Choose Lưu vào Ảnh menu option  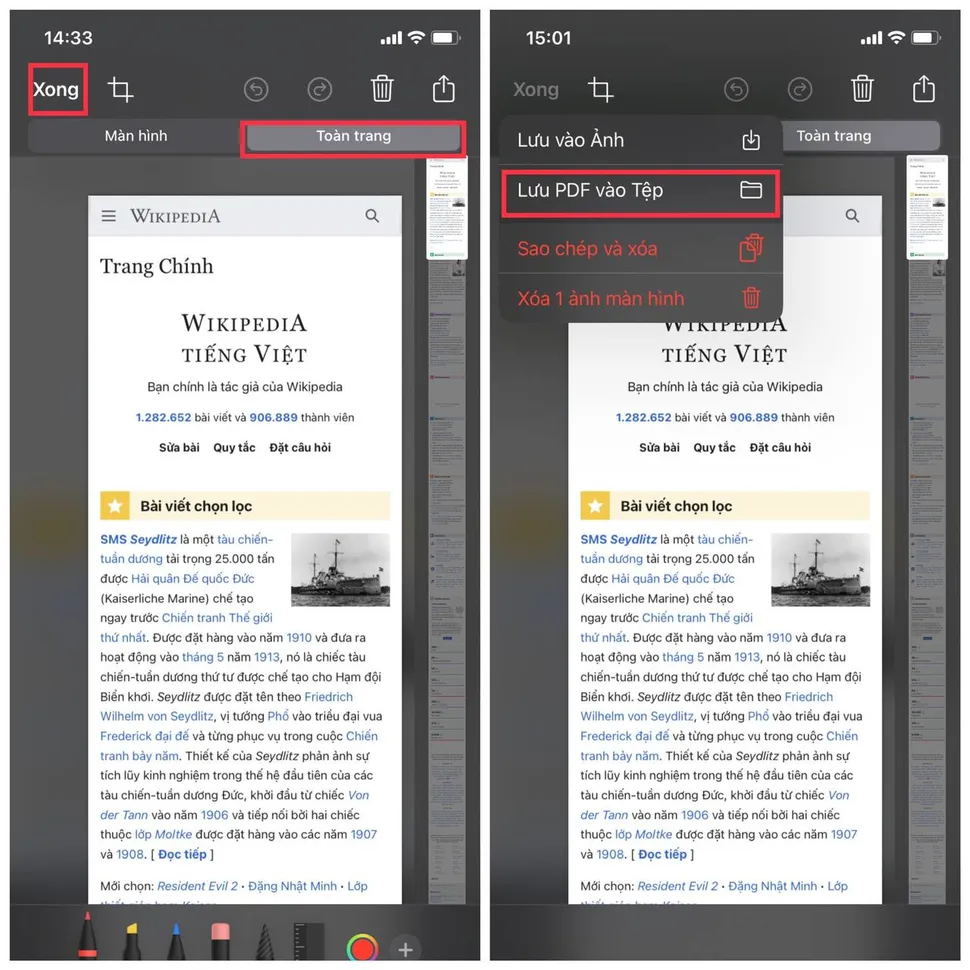click(x=640, y=140)
